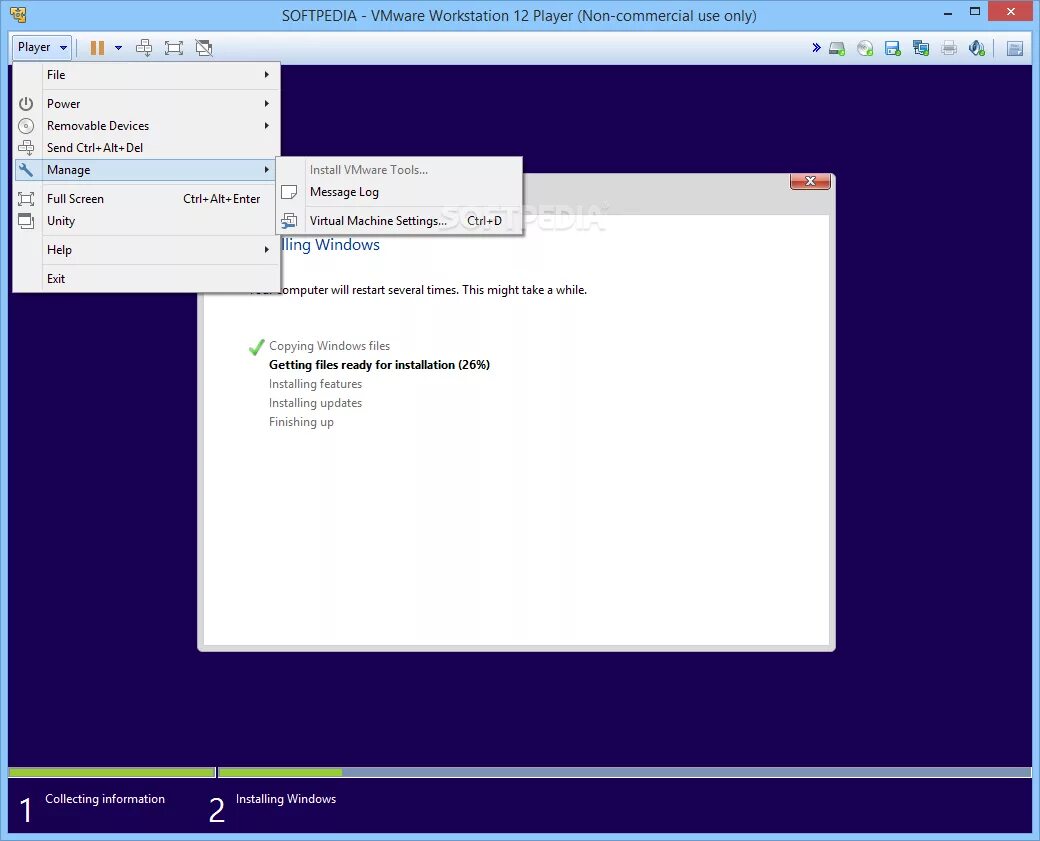The height and width of the screenshot is (841, 1040).
Task: Click the floppy drive status icon
Action: pos(893,47)
